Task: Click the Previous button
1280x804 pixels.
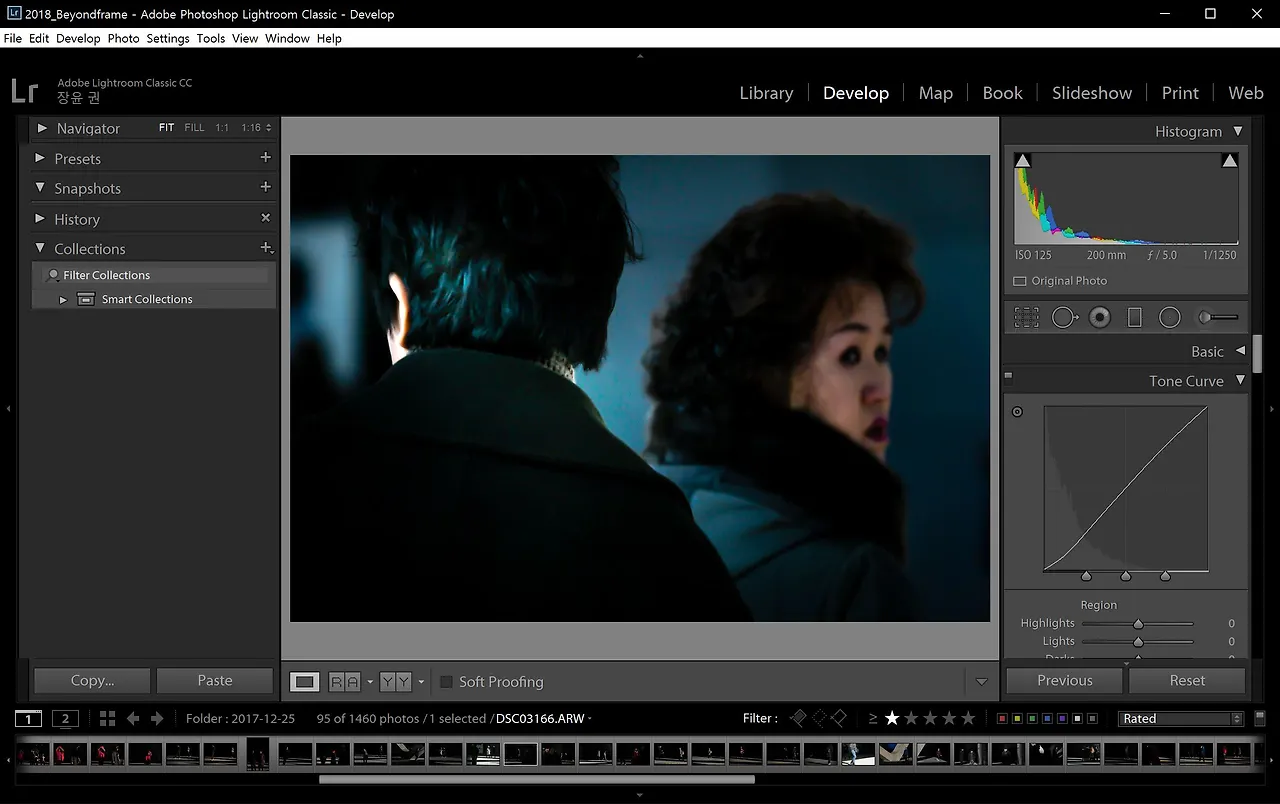Action: 1065,680
